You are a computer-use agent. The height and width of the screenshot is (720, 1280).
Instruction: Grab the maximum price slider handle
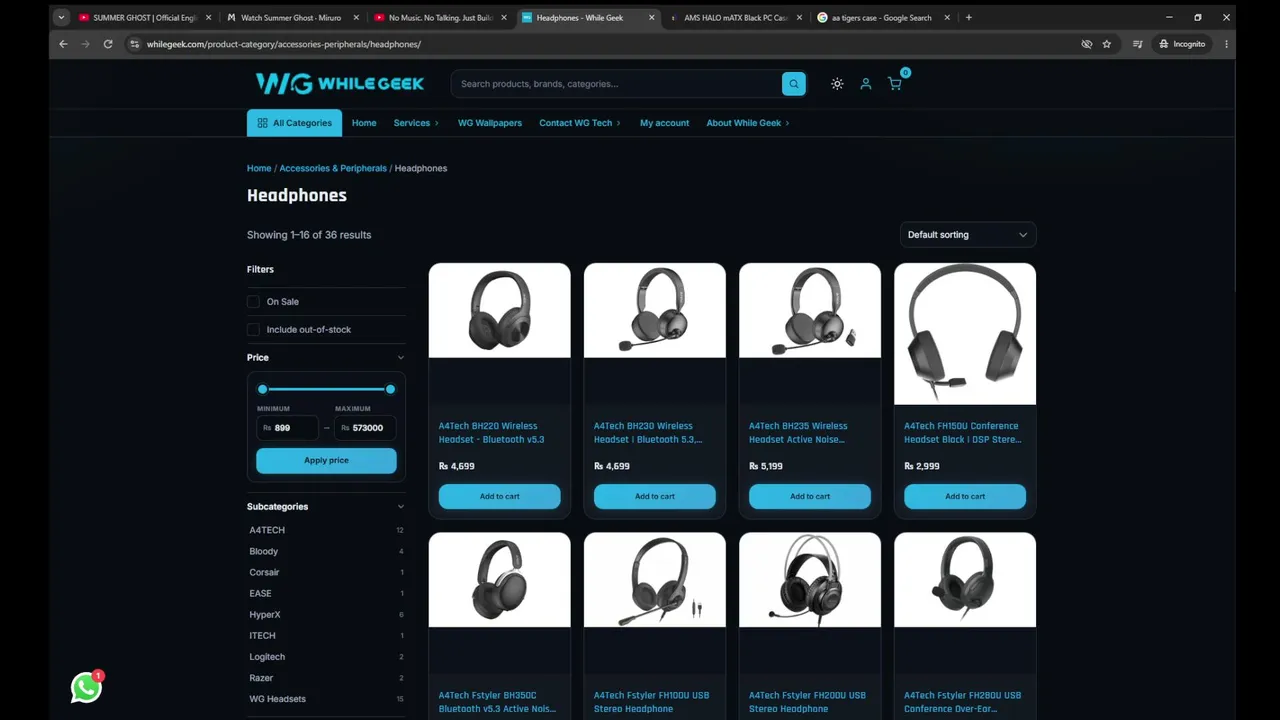point(390,389)
